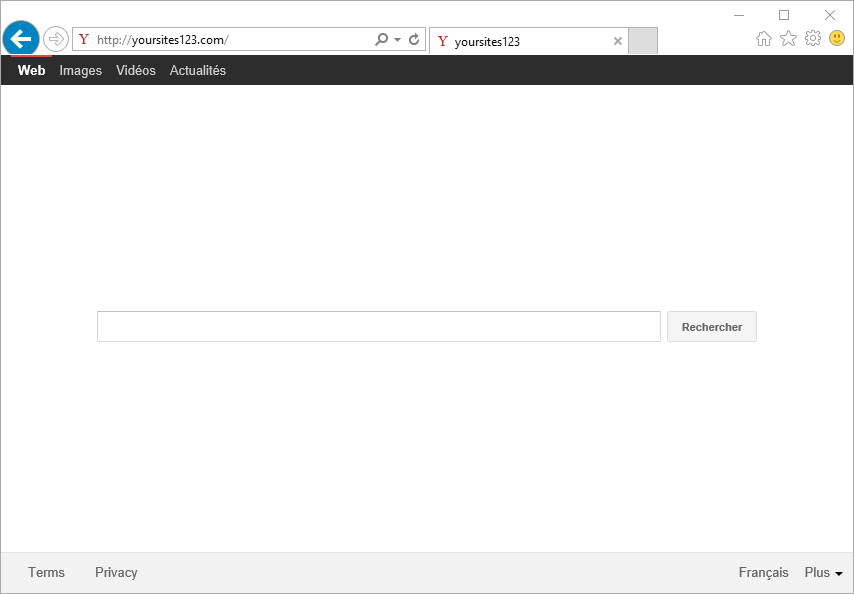Click the smiley feedback icon
The height and width of the screenshot is (594, 854).
(837, 38)
